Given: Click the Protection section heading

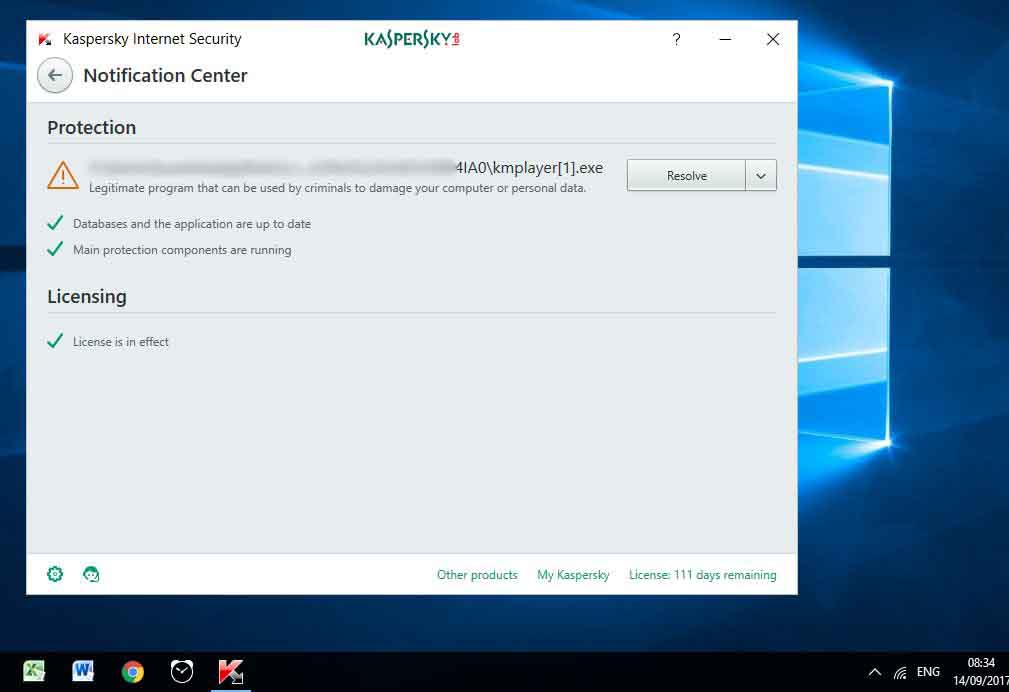Looking at the screenshot, I should pyautogui.click(x=91, y=127).
